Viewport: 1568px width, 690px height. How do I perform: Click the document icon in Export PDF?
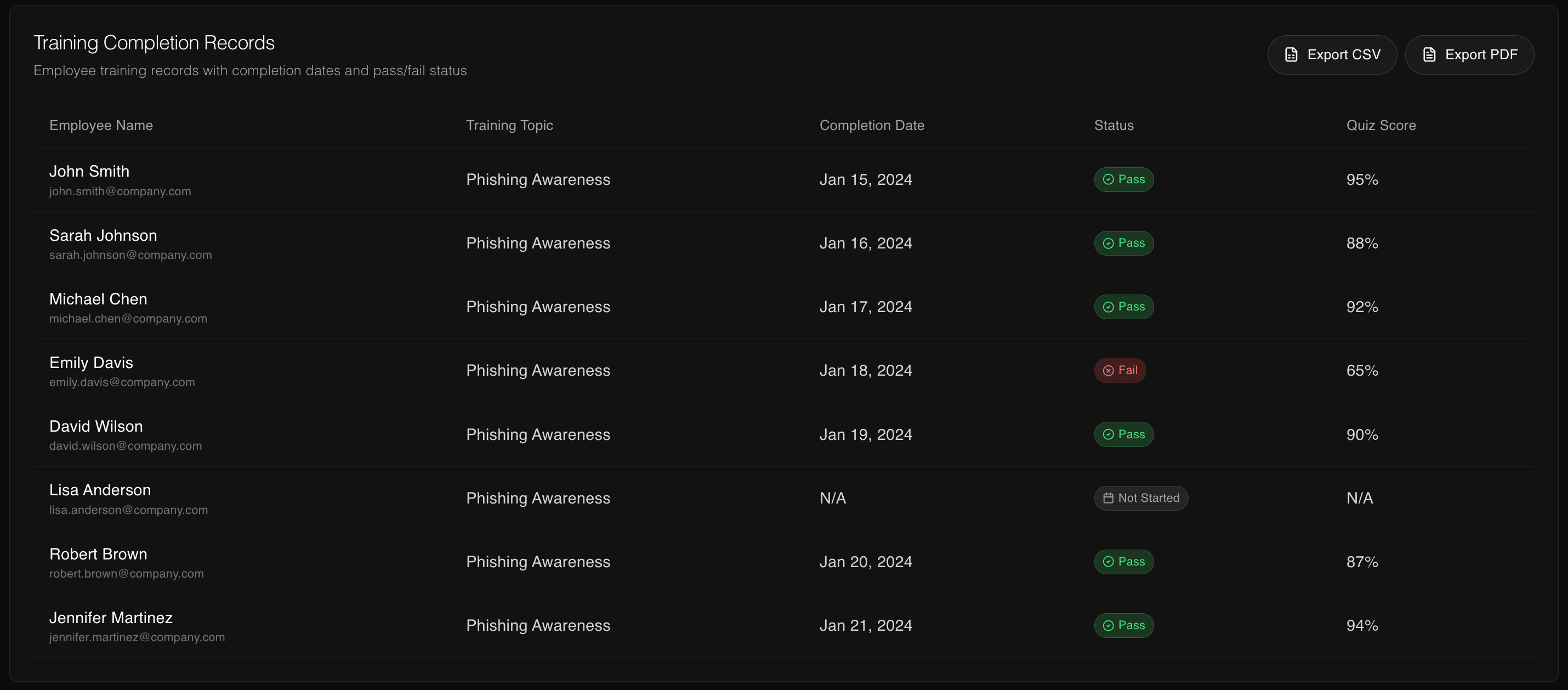(x=1430, y=54)
